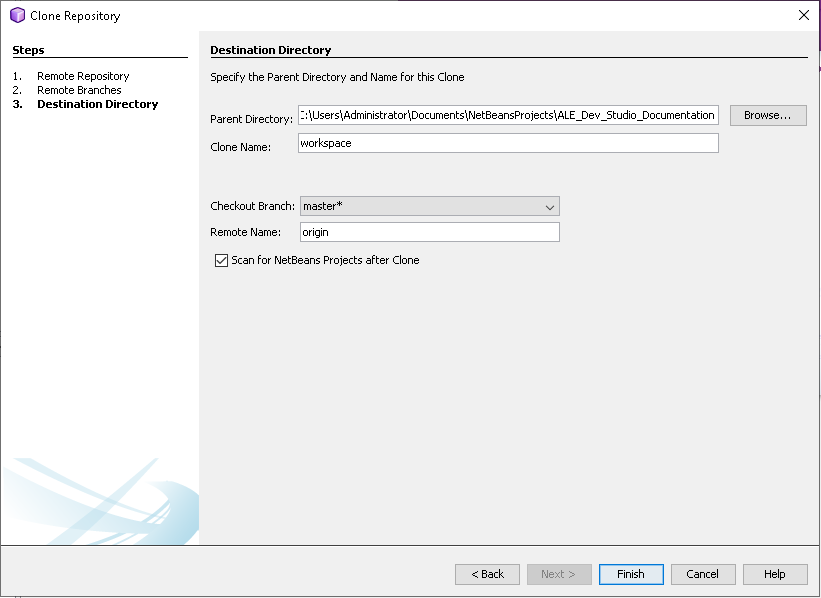
Task: Open the Checkout Branch dropdown
Action: coord(429,206)
